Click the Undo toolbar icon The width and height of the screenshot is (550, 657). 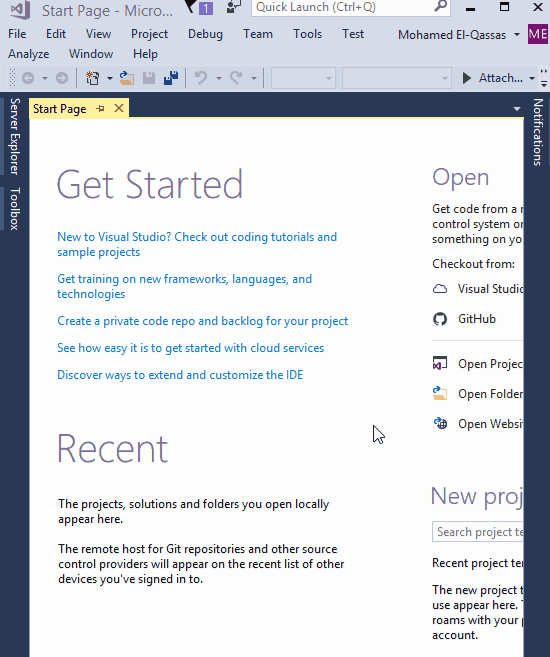201,78
